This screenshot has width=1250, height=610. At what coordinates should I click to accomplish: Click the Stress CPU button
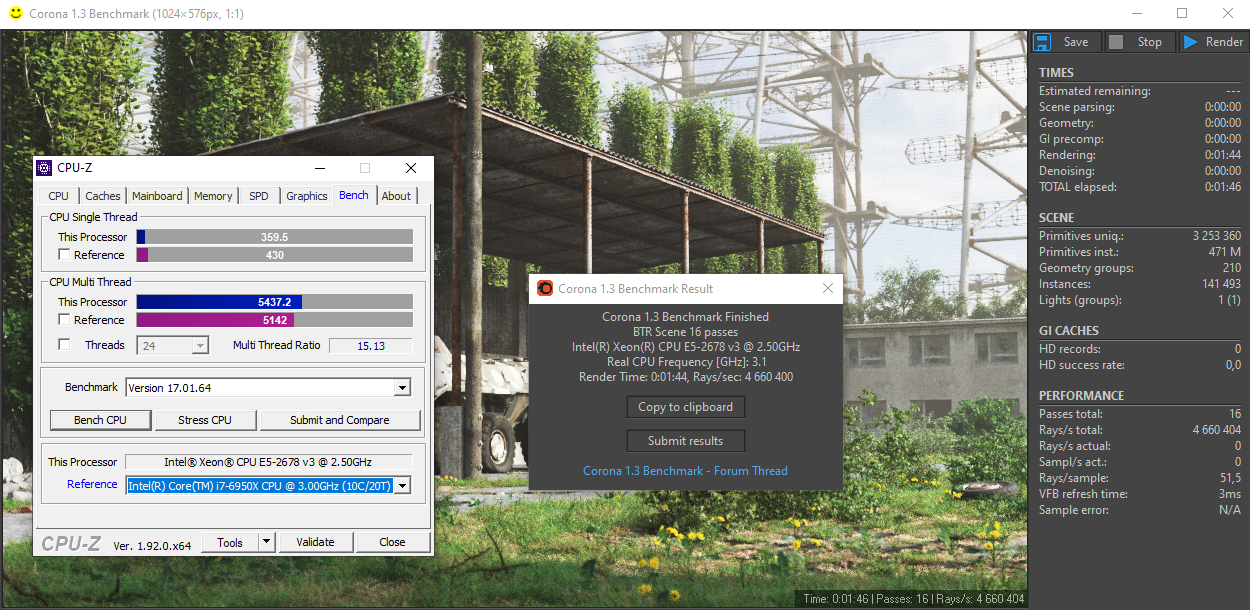point(205,420)
